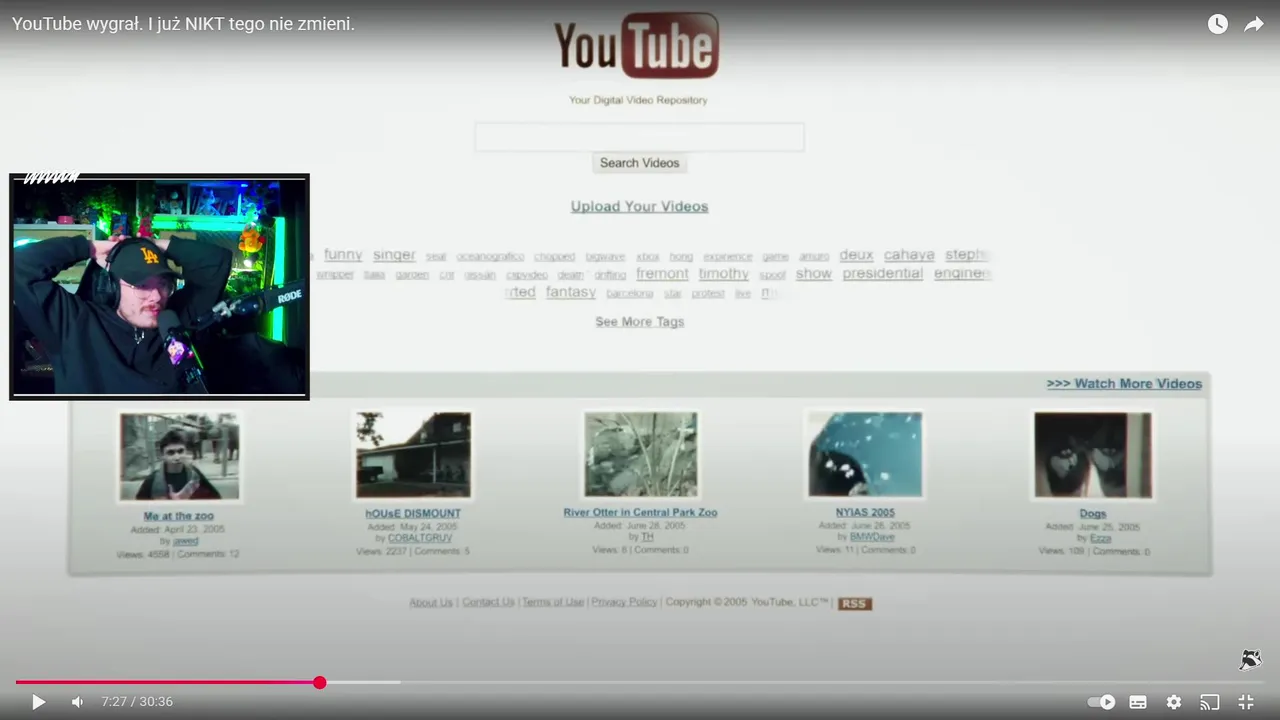
Task: Open uploader BMWDave profile link
Action: coord(872,537)
